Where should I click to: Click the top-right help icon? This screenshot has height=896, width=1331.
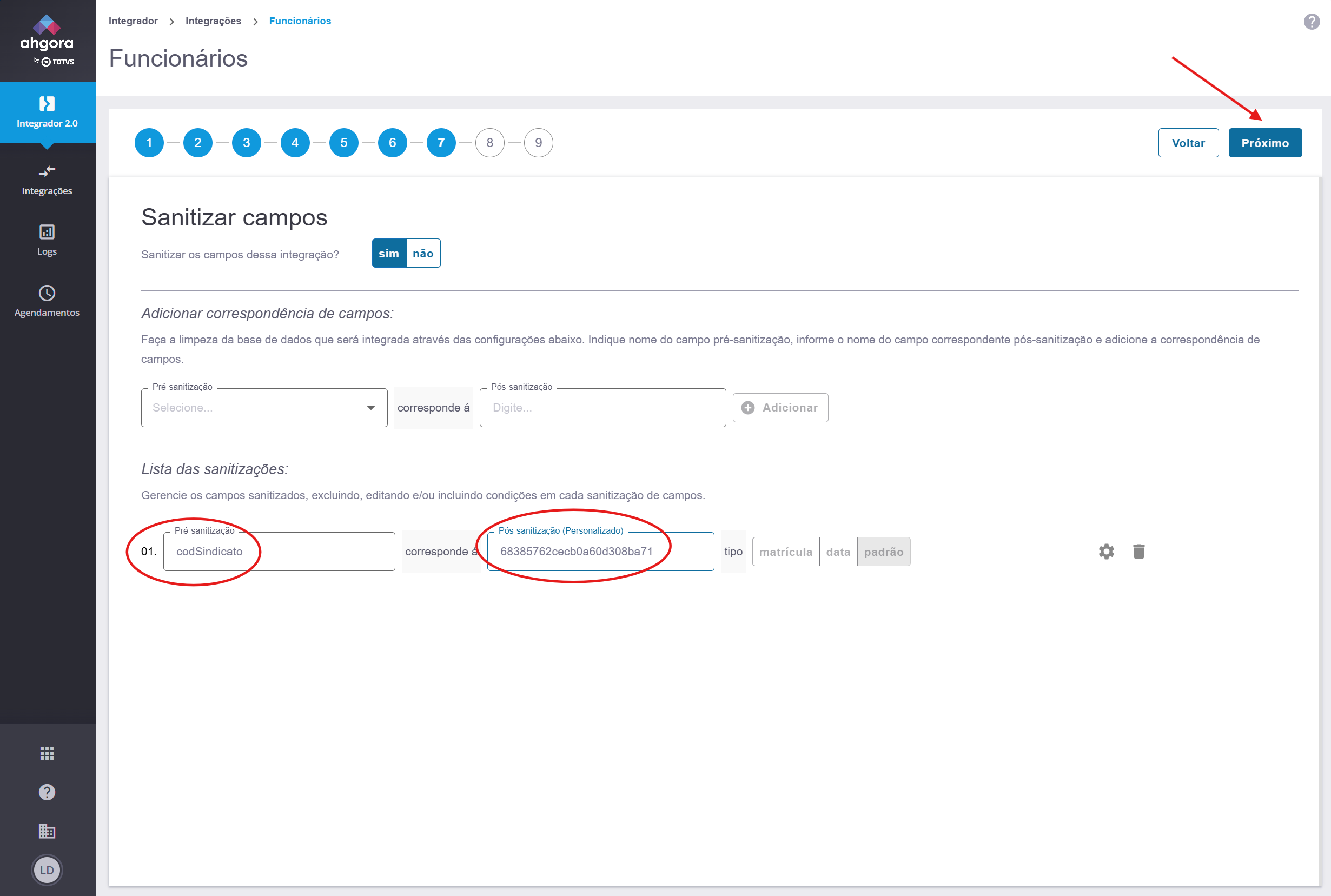click(1312, 22)
